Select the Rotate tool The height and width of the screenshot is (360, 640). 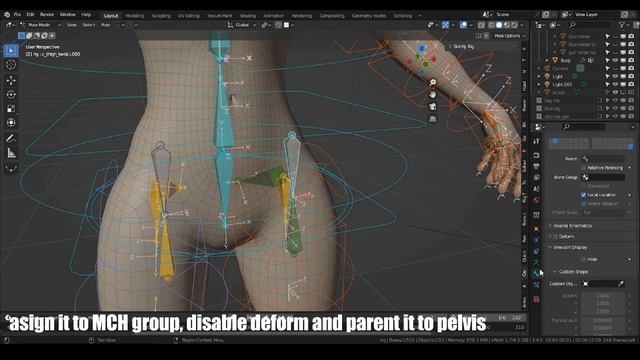11,94
